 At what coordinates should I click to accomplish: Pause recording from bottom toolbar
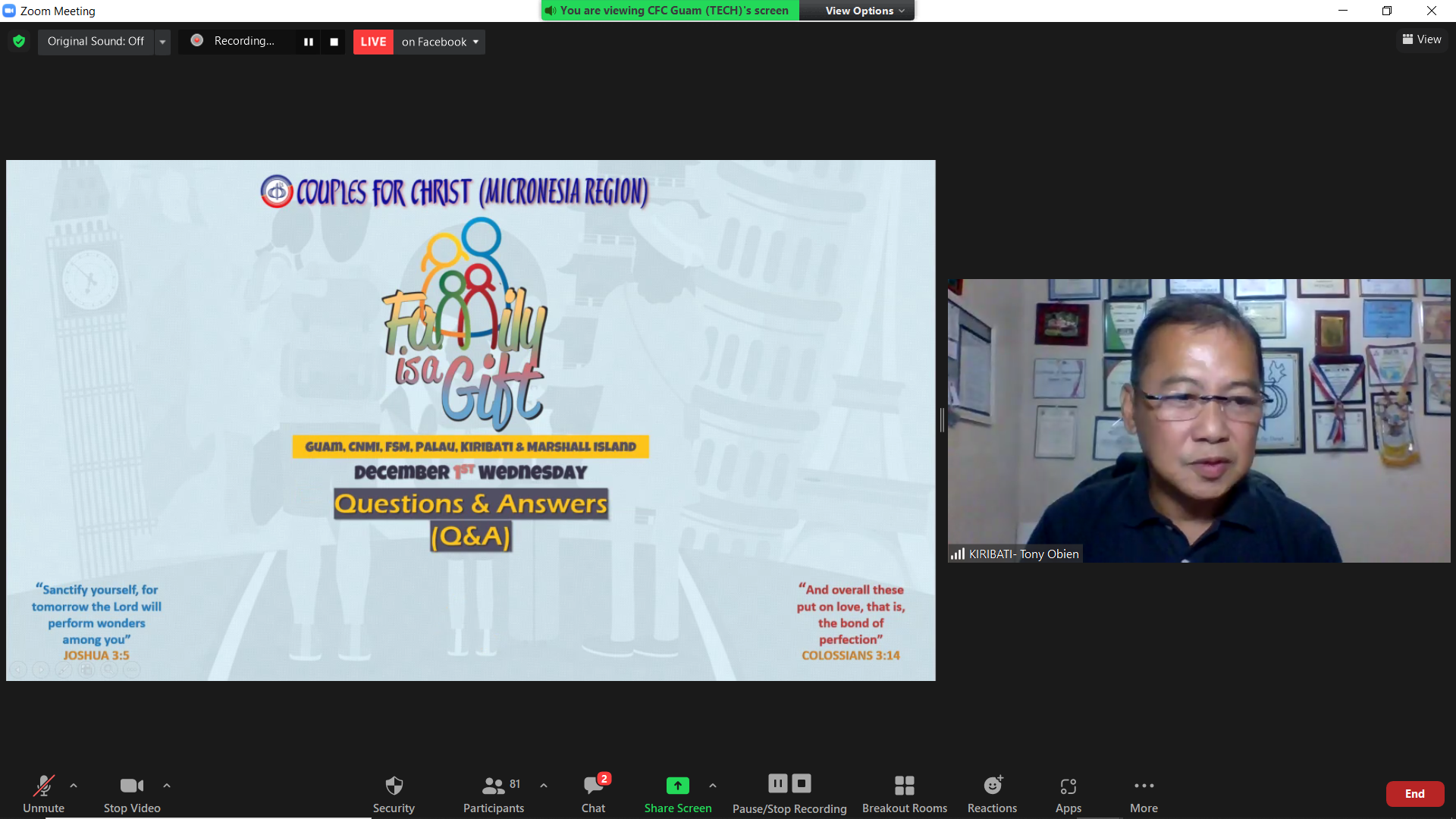[778, 783]
